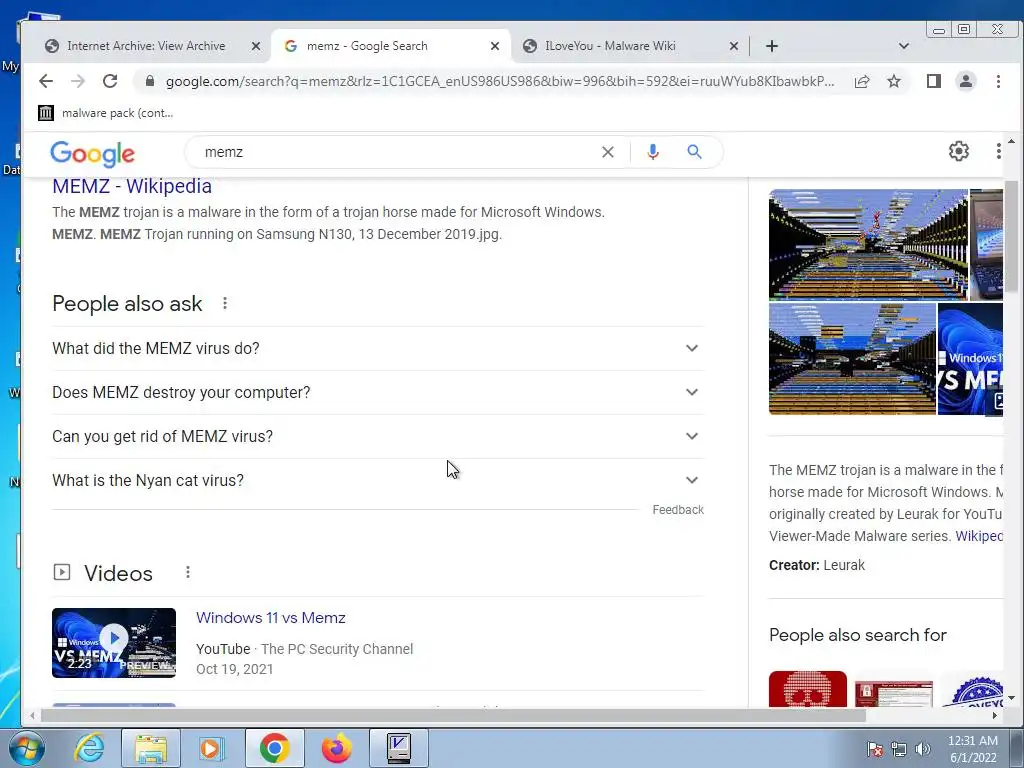Image resolution: width=1024 pixels, height=768 pixels.
Task: Open the tab search dropdown chevron
Action: point(904,46)
